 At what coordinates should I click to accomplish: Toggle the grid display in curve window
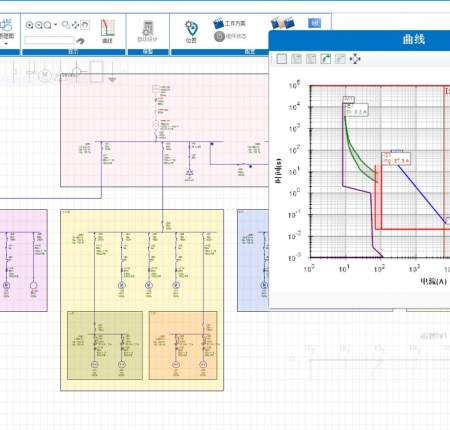282,59
